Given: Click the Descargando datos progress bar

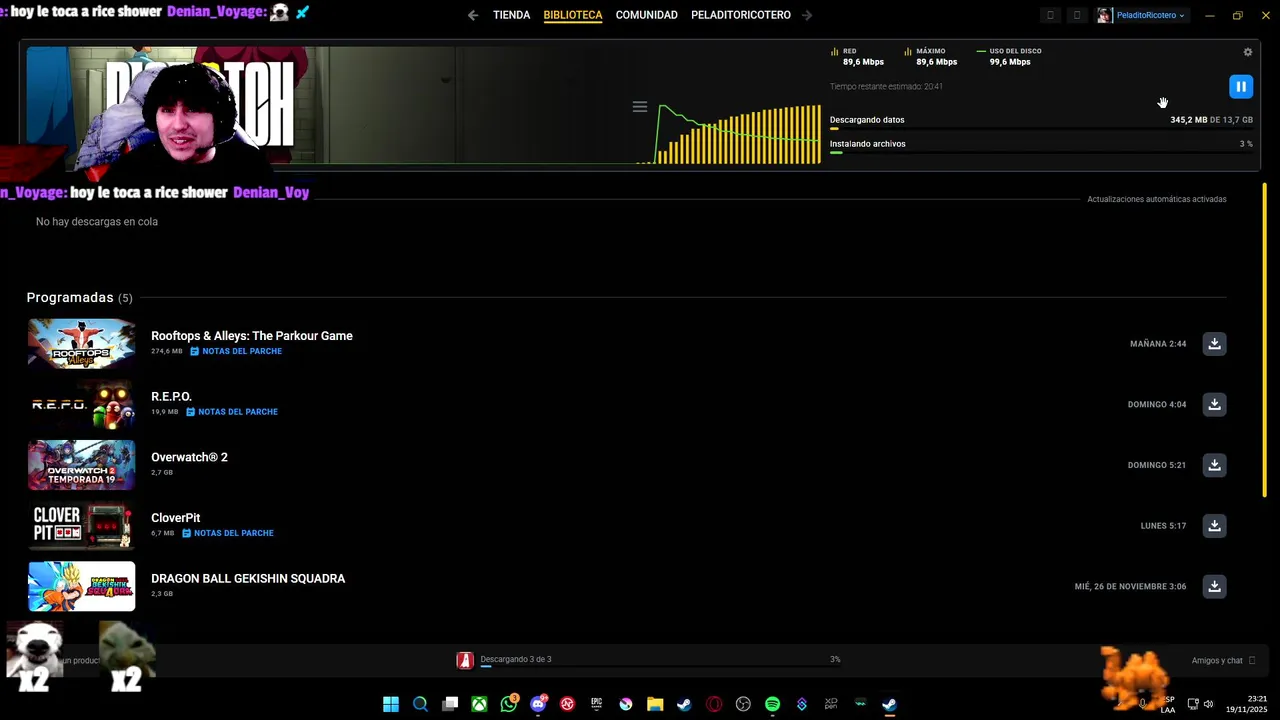Looking at the screenshot, I should pyautogui.click(x=1041, y=129).
